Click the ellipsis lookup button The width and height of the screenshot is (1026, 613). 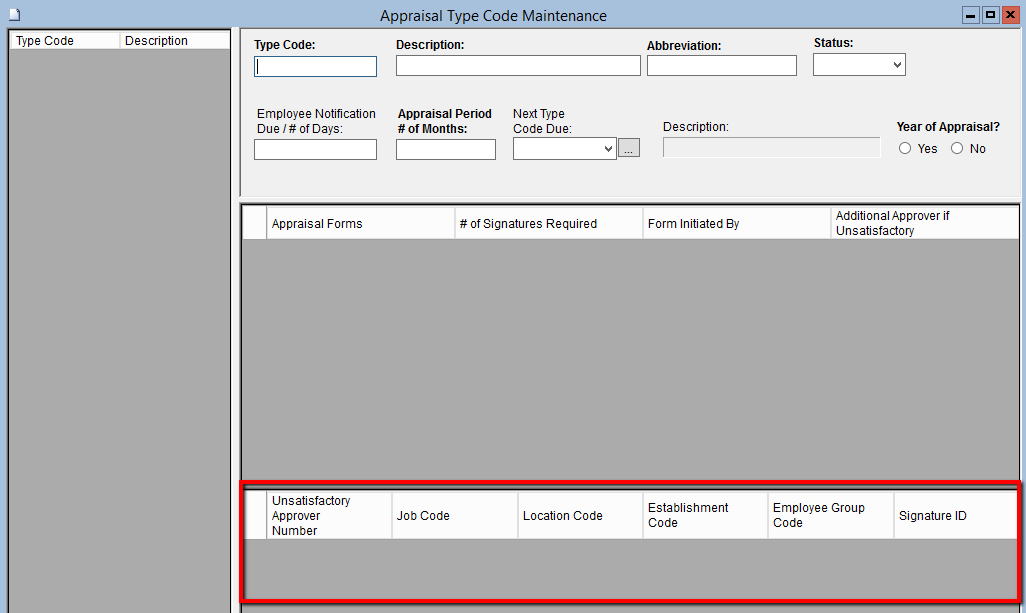click(629, 149)
